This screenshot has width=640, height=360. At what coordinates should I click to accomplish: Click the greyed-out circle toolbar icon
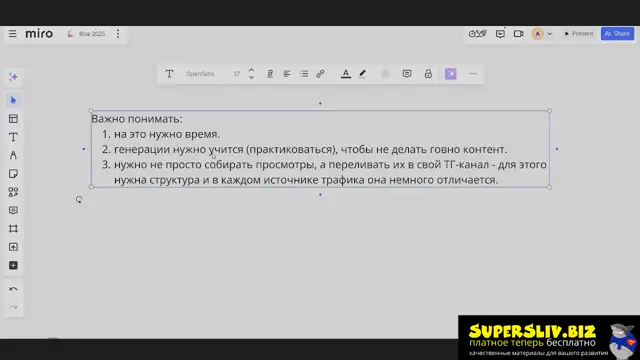point(385,74)
